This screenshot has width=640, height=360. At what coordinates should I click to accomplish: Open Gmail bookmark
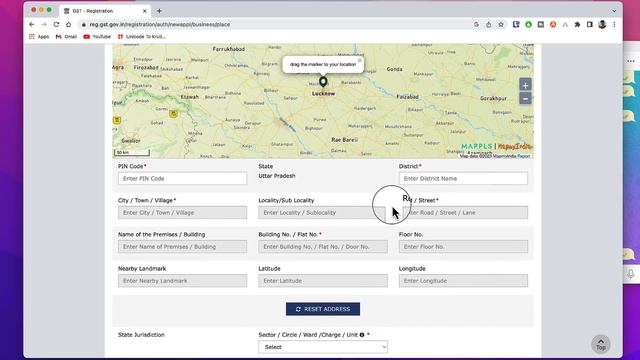click(x=66, y=37)
